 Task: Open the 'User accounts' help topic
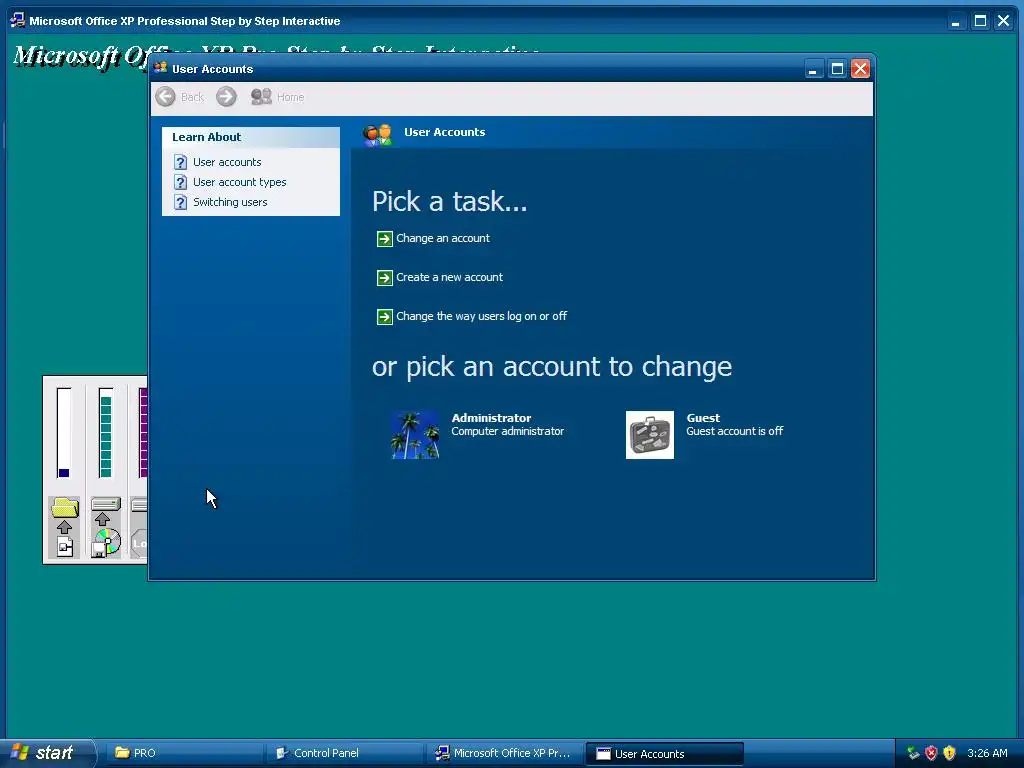pyautogui.click(x=227, y=162)
